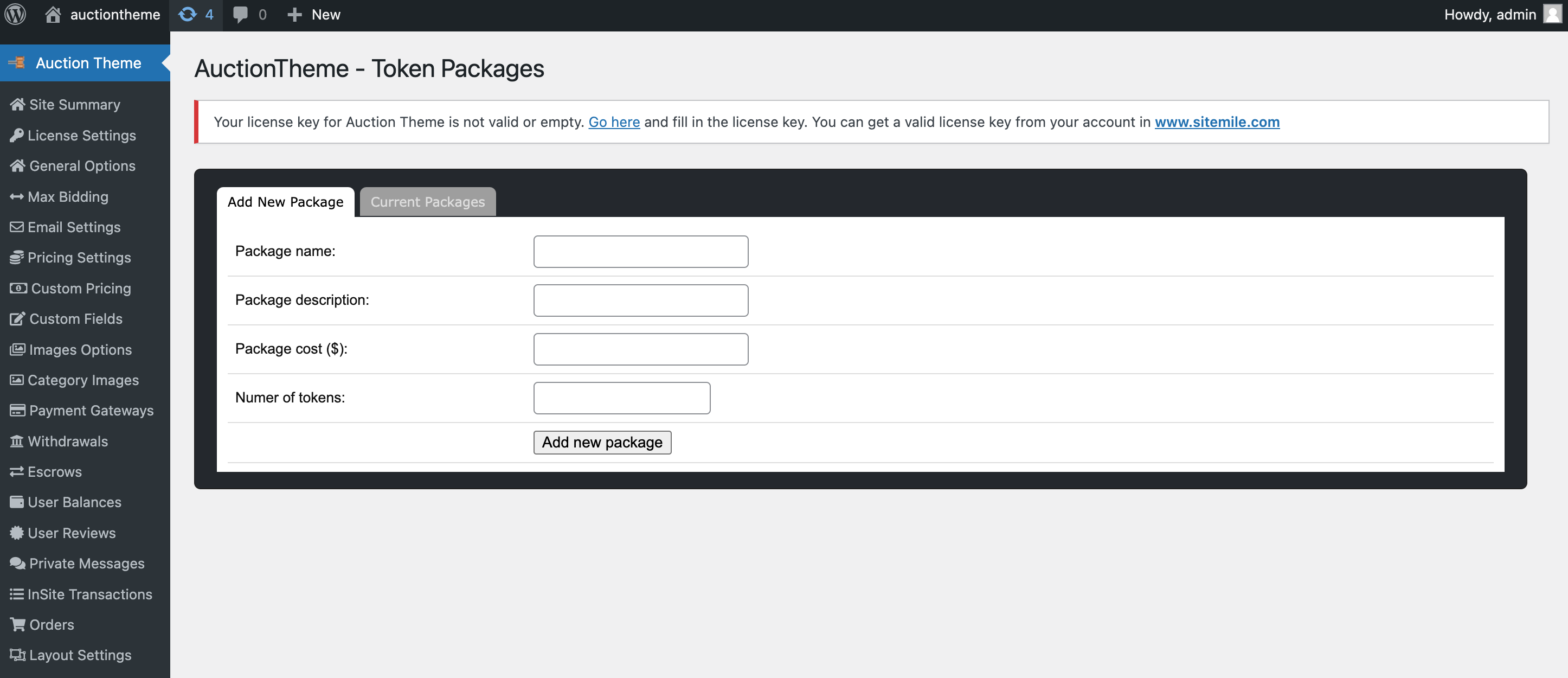Screen dimensions: 1568x678
Task: Click the Escrows exchange icon
Action: pos(16,471)
